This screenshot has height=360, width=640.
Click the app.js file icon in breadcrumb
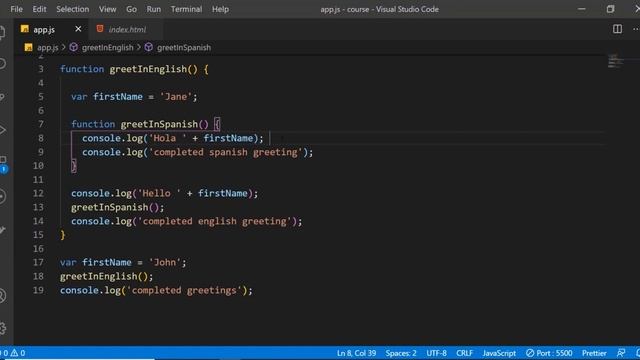(29, 47)
